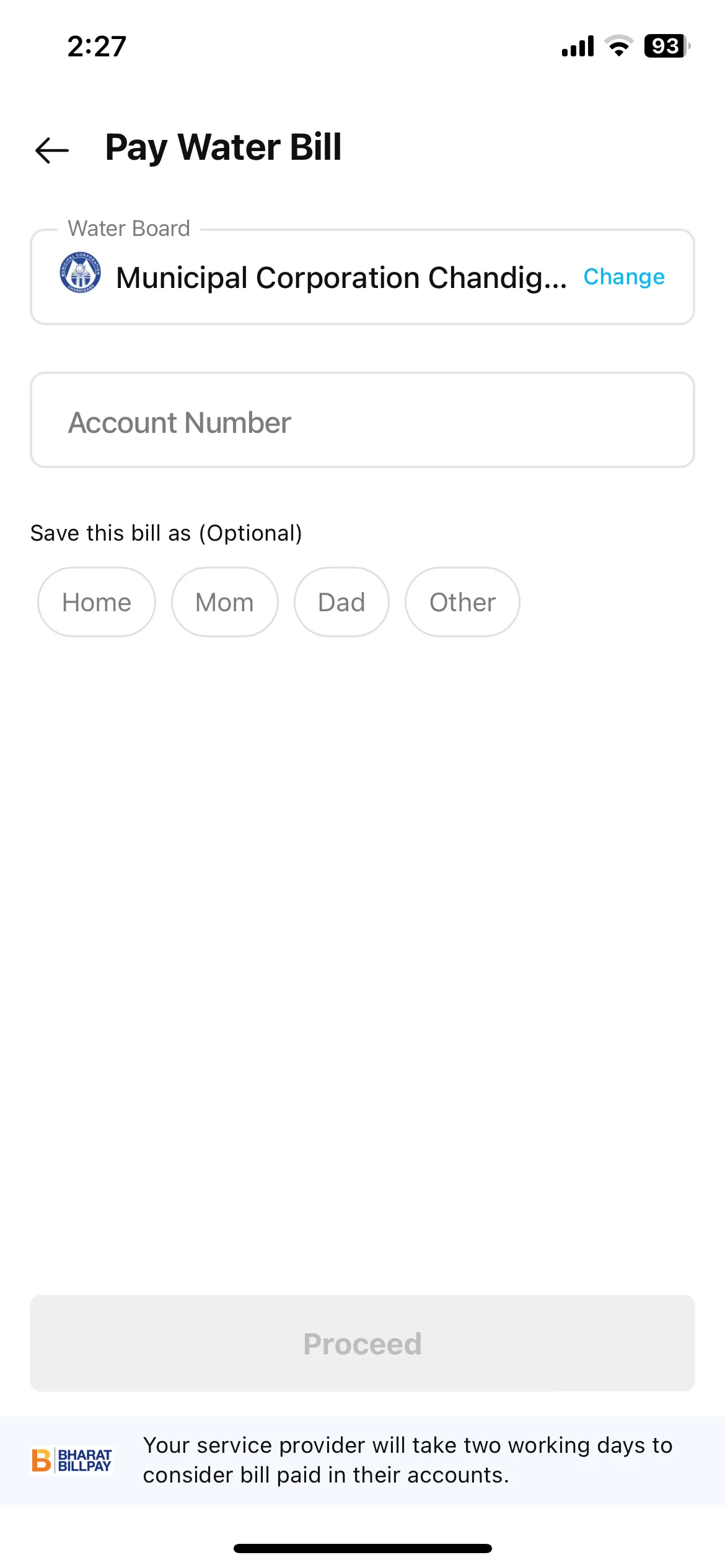This screenshot has width=725, height=1568.
Task: Select the Dad bill label chip
Action: point(341,602)
